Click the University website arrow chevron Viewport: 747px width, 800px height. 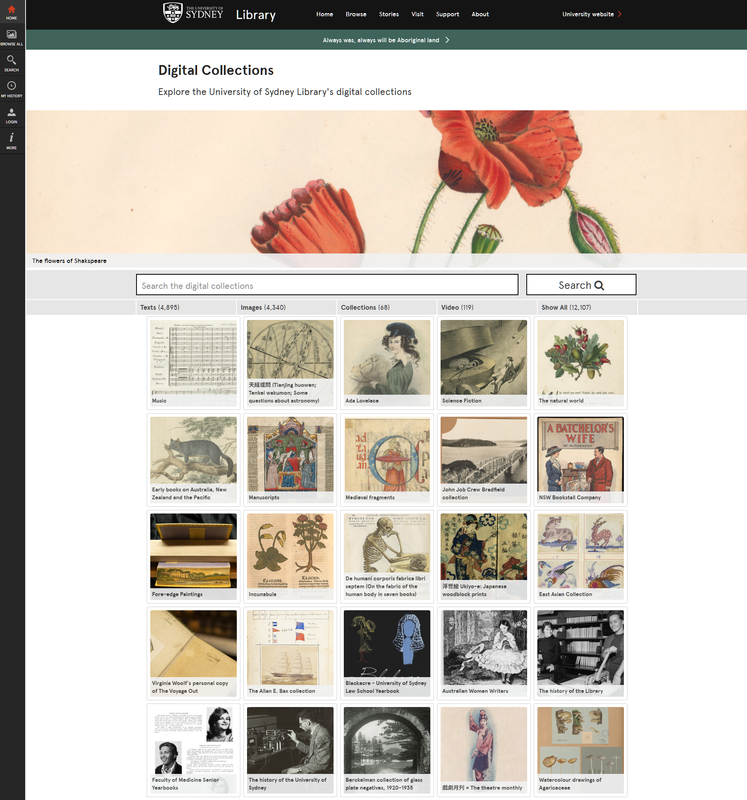point(619,14)
